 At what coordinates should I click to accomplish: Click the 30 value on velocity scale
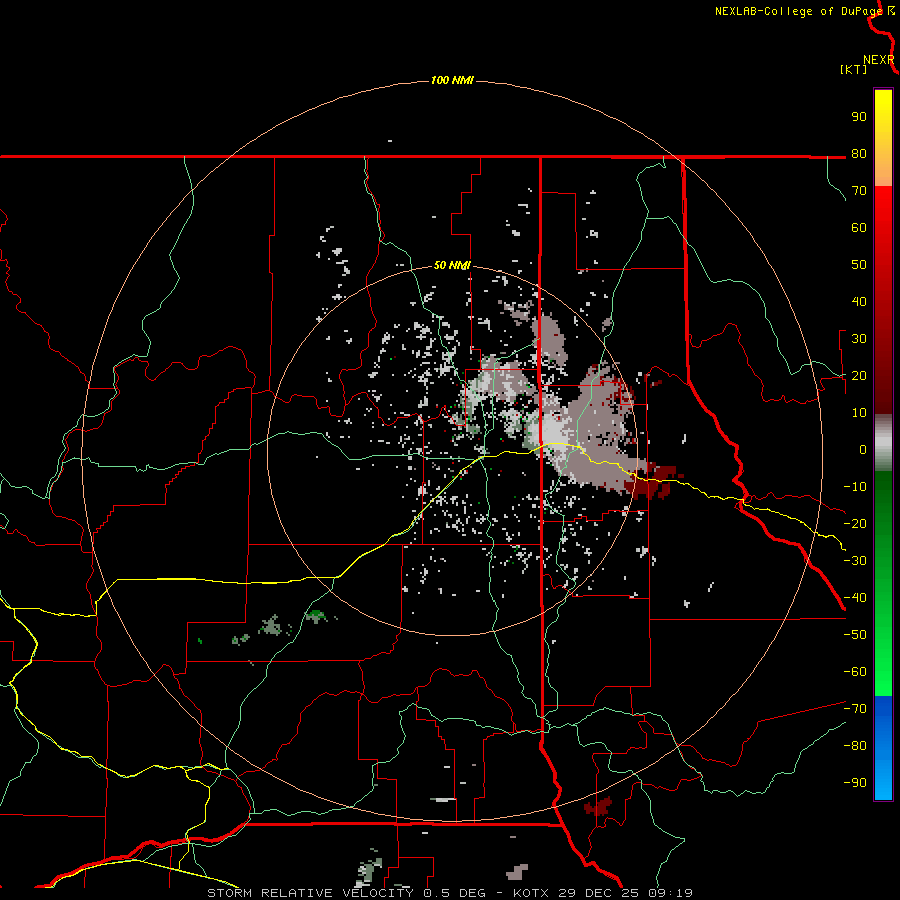859,339
